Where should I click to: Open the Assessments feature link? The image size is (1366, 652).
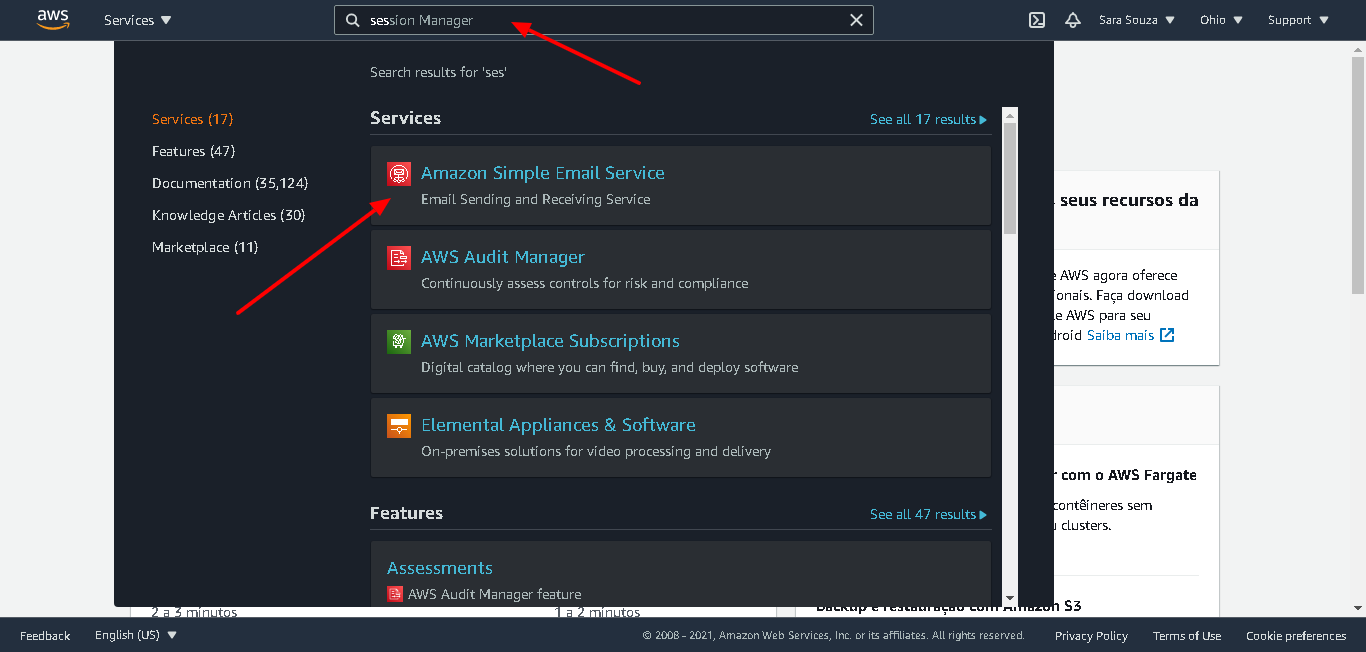tap(440, 568)
